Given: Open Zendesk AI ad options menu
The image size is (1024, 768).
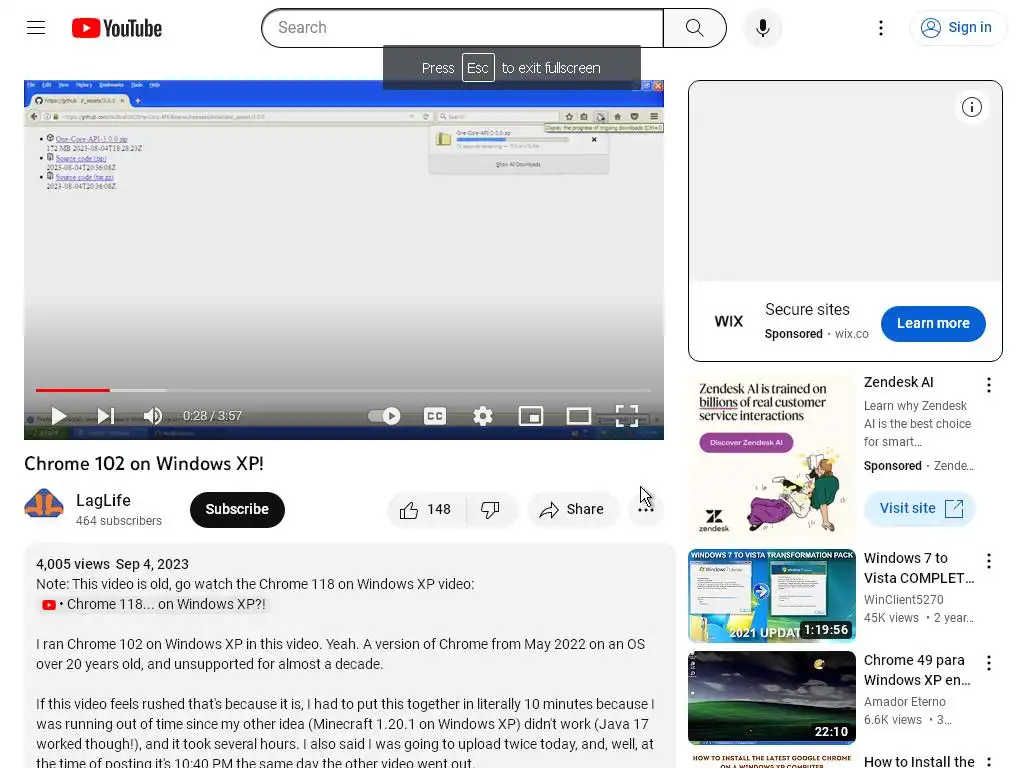Looking at the screenshot, I should coord(989,385).
